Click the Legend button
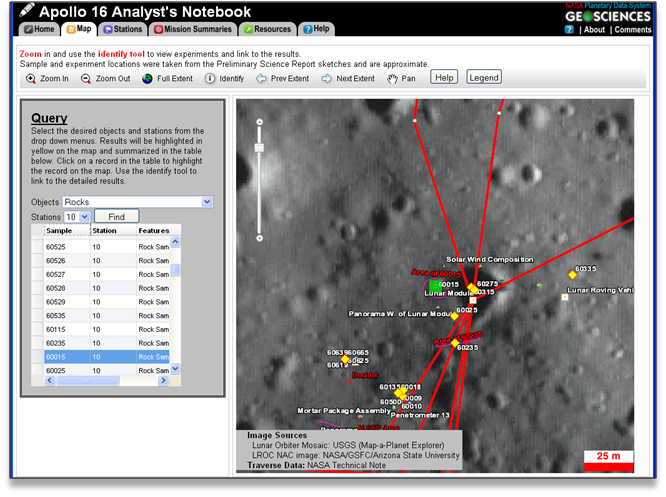 [x=484, y=78]
